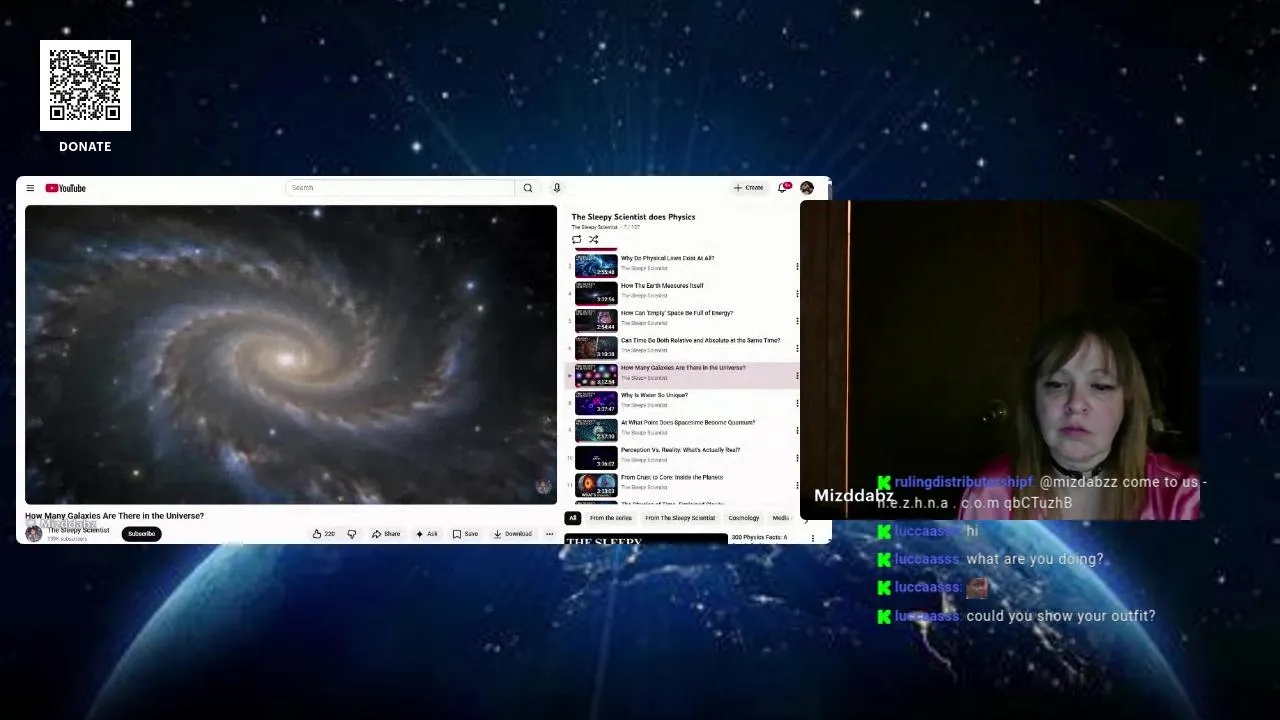Share the video
The image size is (1280, 720).
coord(386,534)
